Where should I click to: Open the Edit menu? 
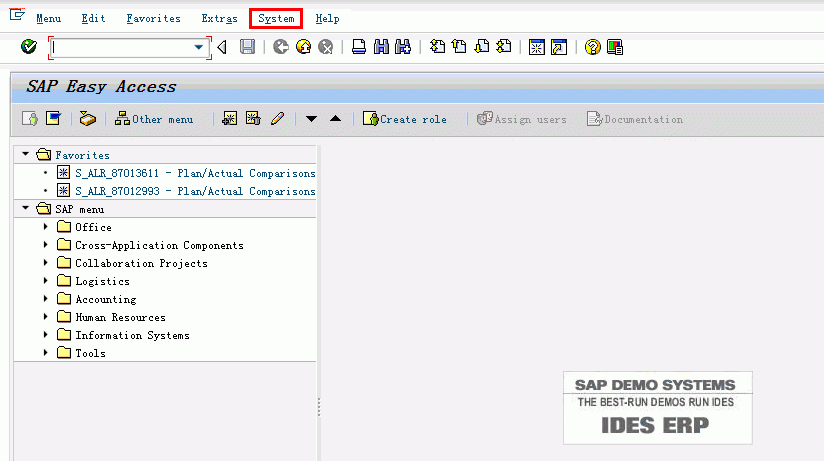tap(94, 18)
